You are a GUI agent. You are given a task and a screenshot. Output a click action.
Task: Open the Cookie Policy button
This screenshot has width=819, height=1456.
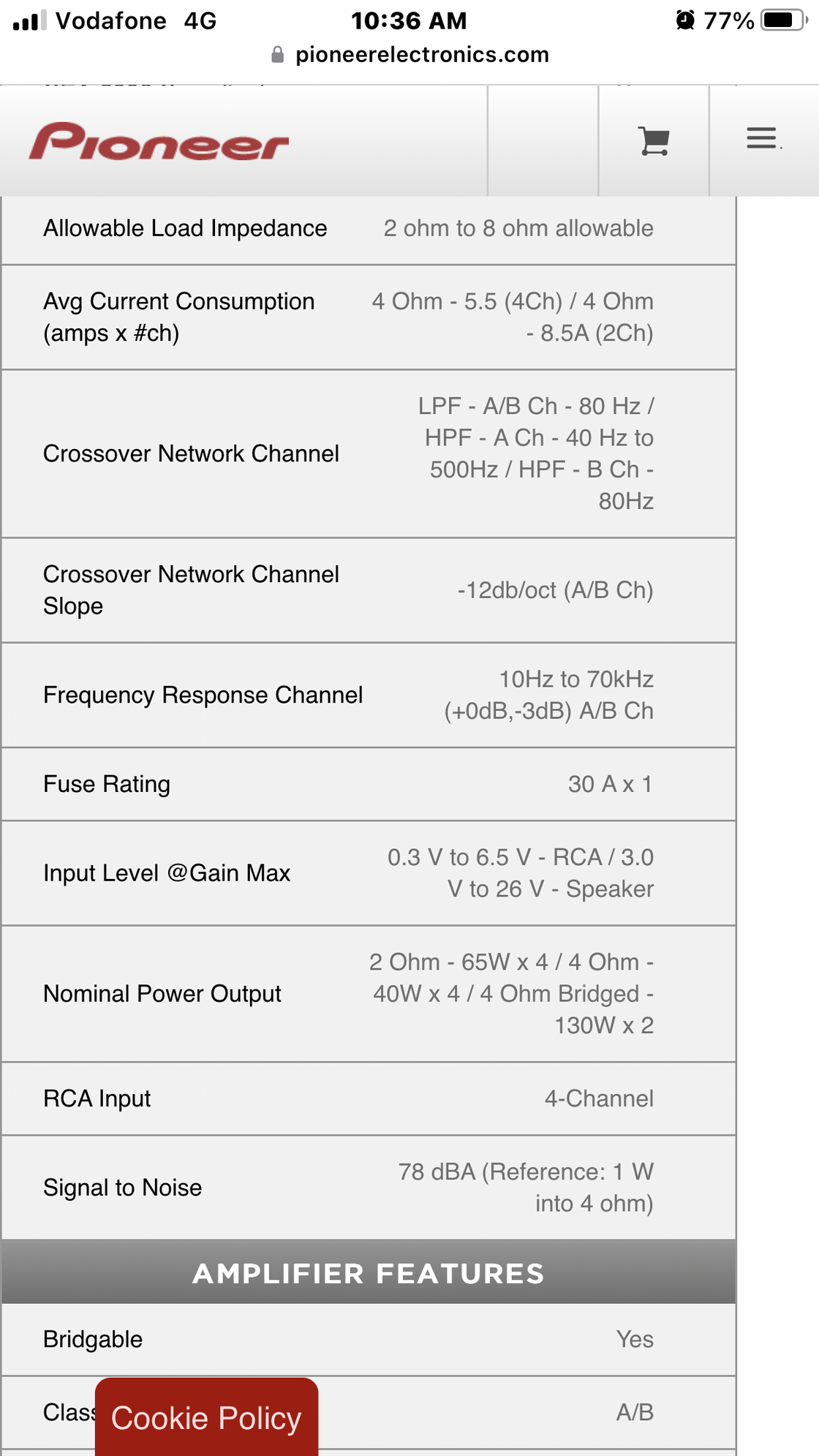point(206,1417)
